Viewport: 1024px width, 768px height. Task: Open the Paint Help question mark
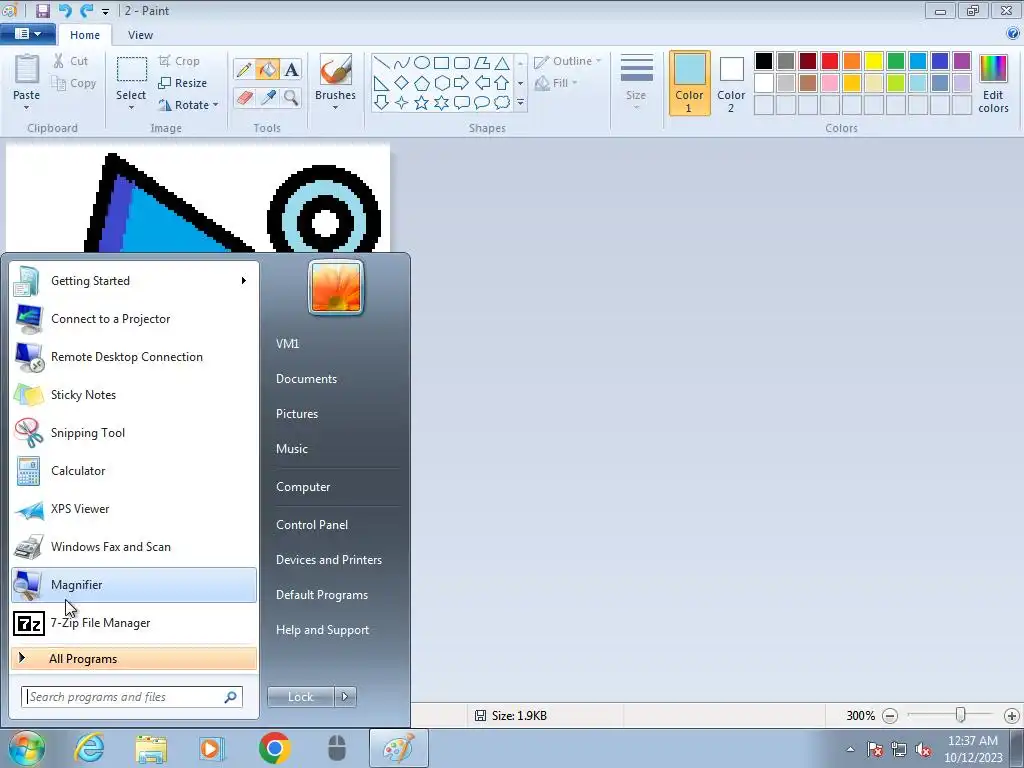1013,33
